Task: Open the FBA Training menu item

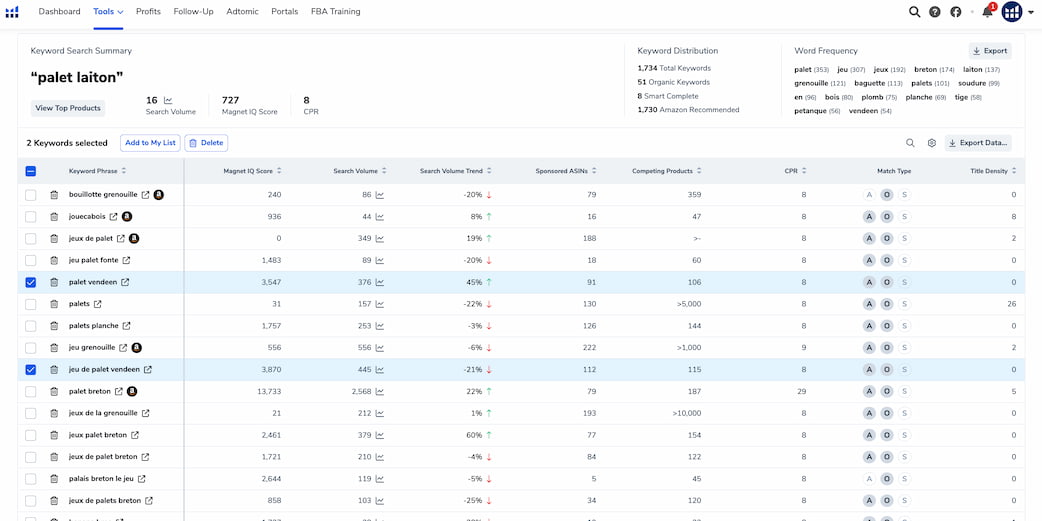Action: tap(336, 12)
